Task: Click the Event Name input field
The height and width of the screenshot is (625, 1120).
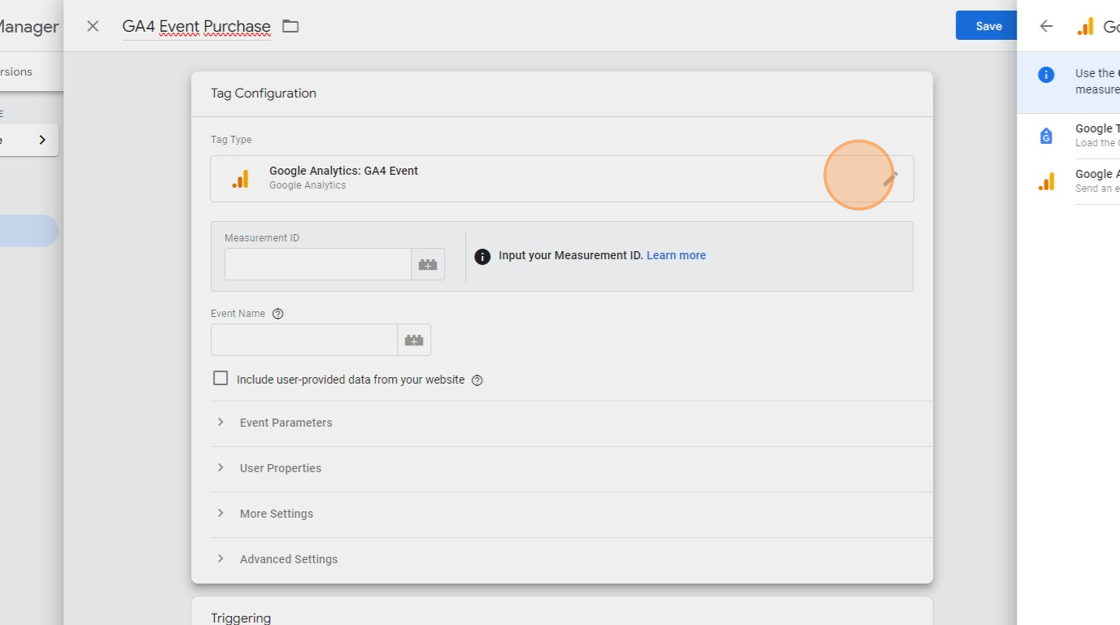Action: pos(304,340)
